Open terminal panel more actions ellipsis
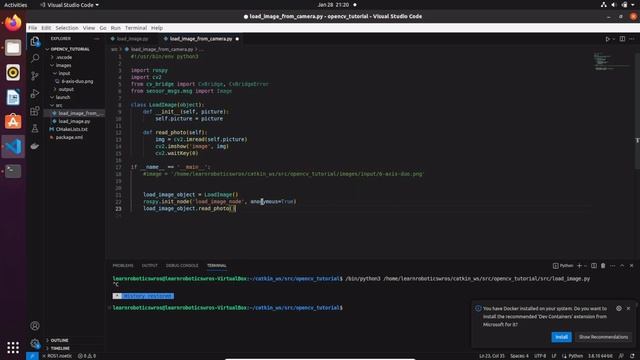This screenshot has height=360, width=640. [x=613, y=266]
